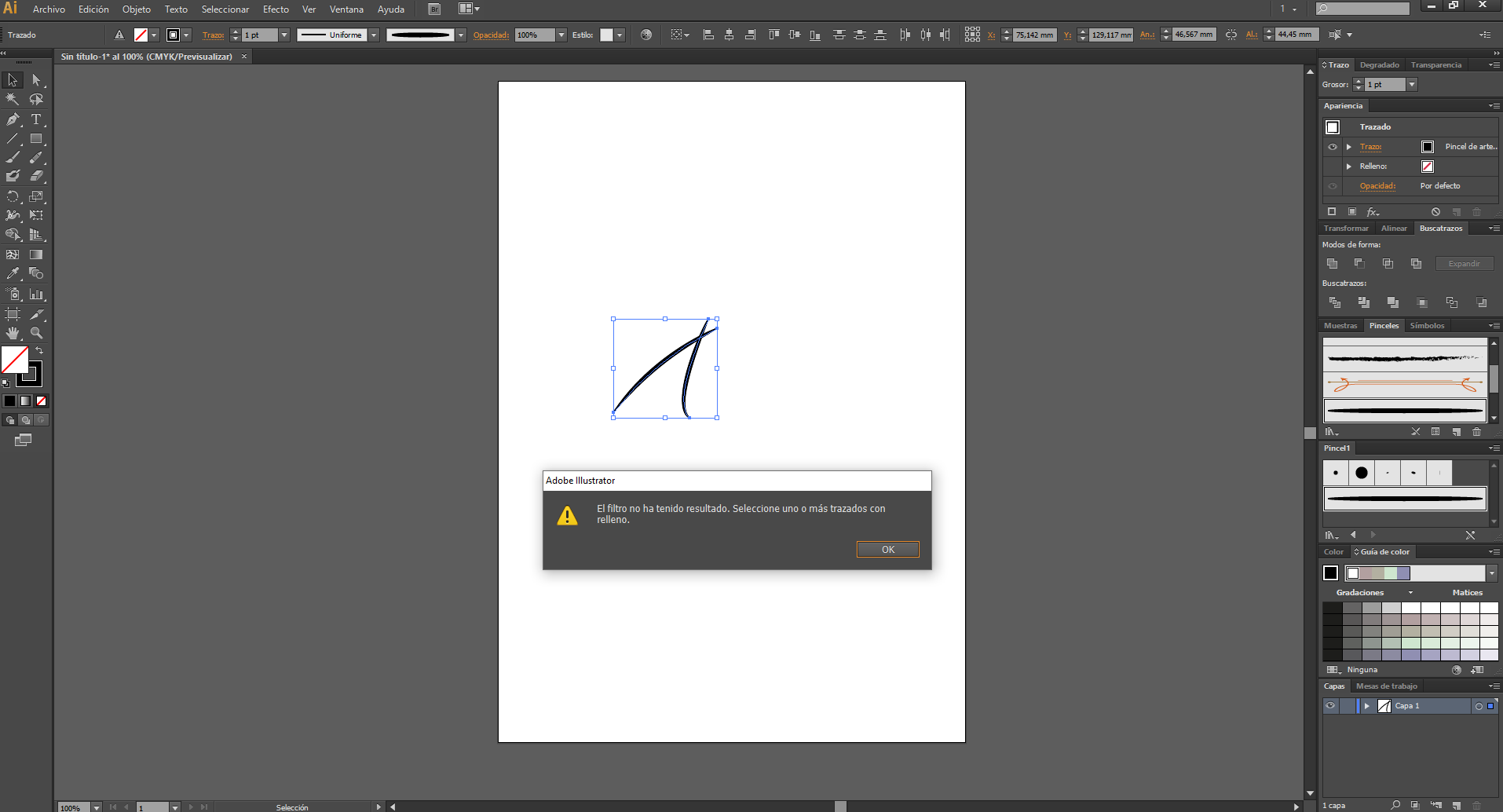Image resolution: width=1503 pixels, height=812 pixels.
Task: Click the document tab Sin título-1
Action: [x=147, y=57]
